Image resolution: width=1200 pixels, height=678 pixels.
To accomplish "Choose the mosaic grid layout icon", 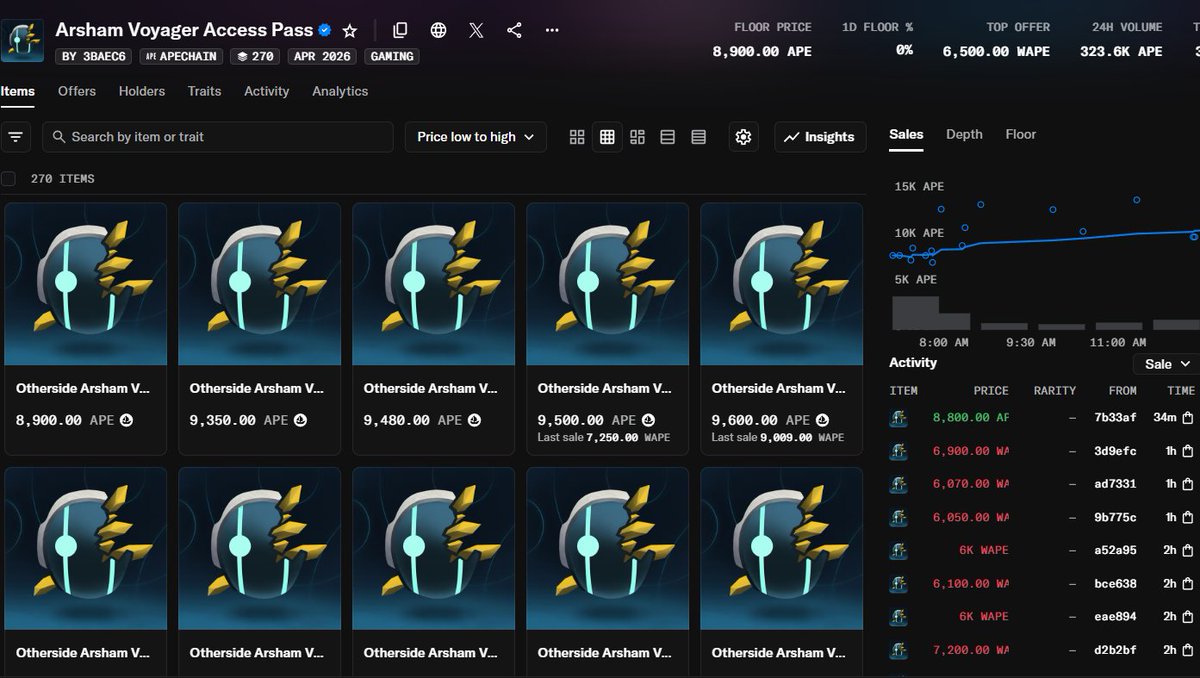I will (x=637, y=137).
